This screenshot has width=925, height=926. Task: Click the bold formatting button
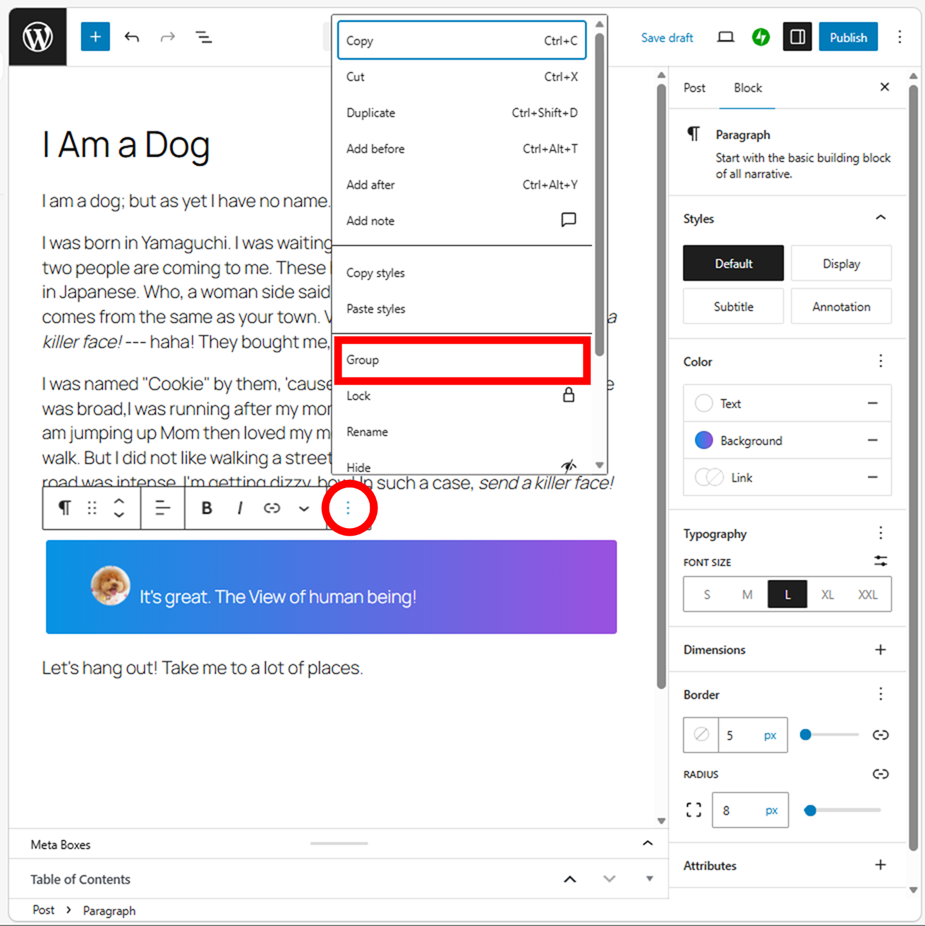click(x=207, y=508)
